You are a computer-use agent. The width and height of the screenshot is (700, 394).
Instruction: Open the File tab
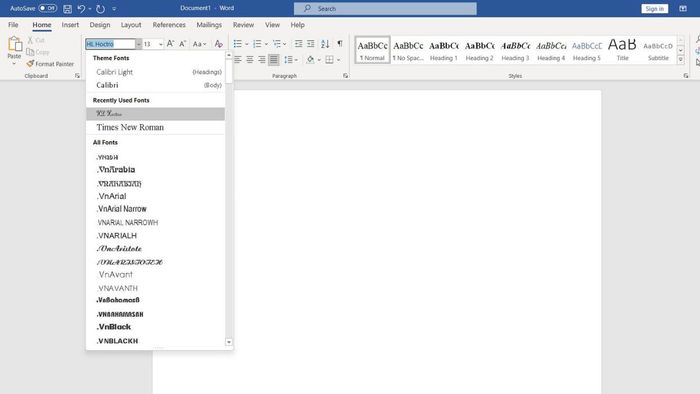(13, 25)
